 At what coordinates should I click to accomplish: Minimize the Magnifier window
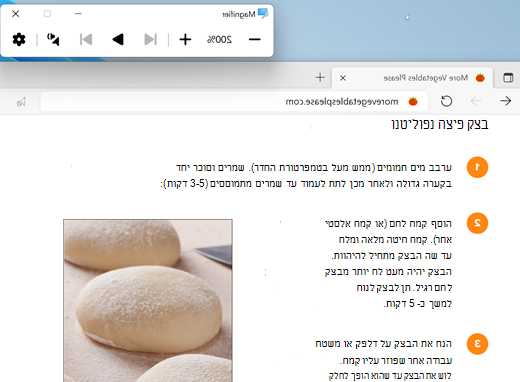[78, 14]
